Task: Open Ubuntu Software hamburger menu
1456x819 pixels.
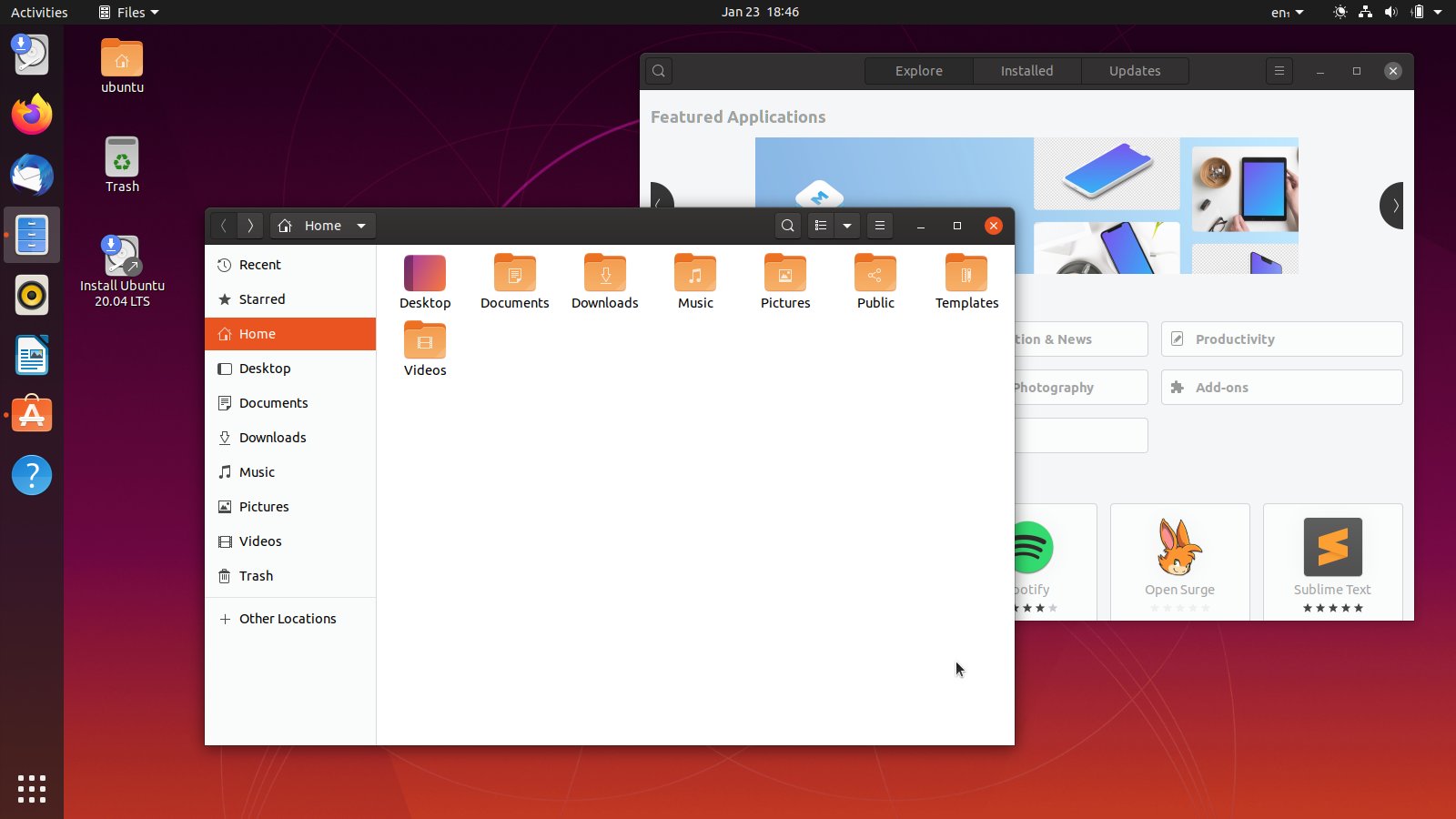Action: (x=1279, y=71)
